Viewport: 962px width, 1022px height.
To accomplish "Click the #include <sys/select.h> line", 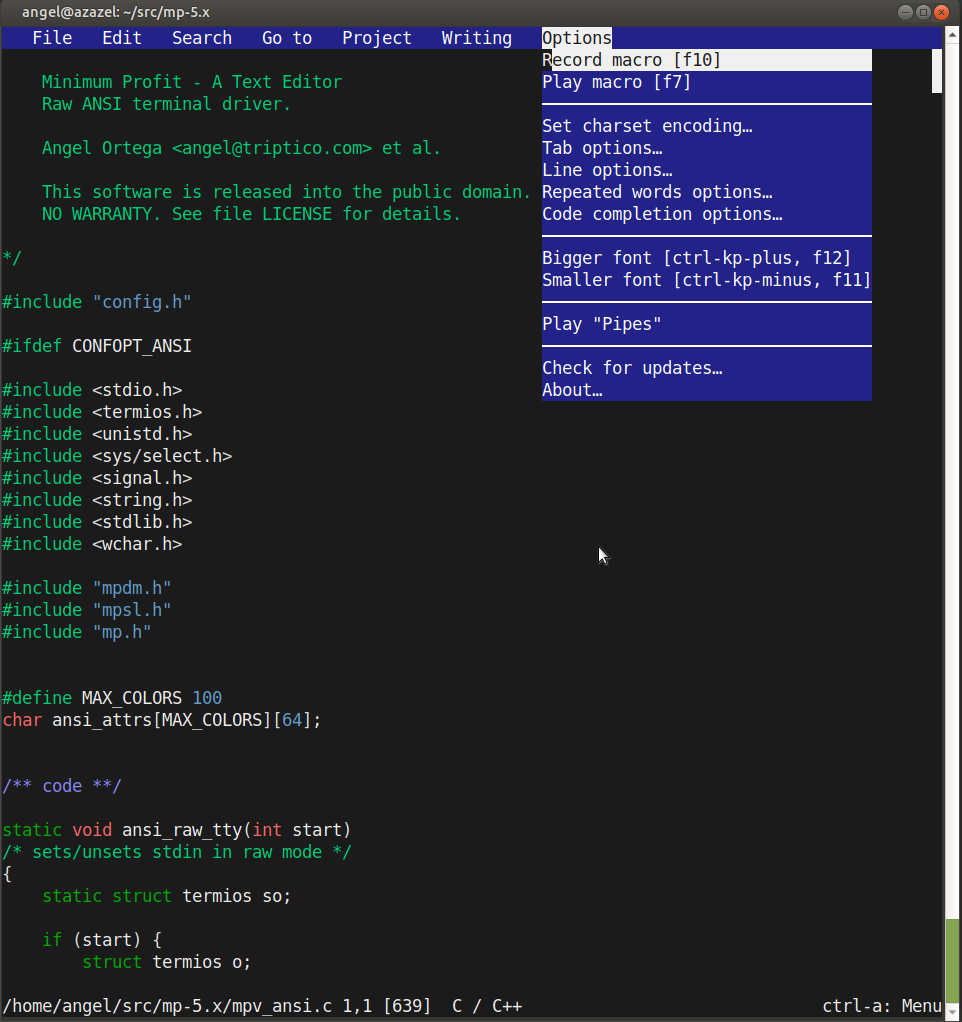I will pos(117,456).
